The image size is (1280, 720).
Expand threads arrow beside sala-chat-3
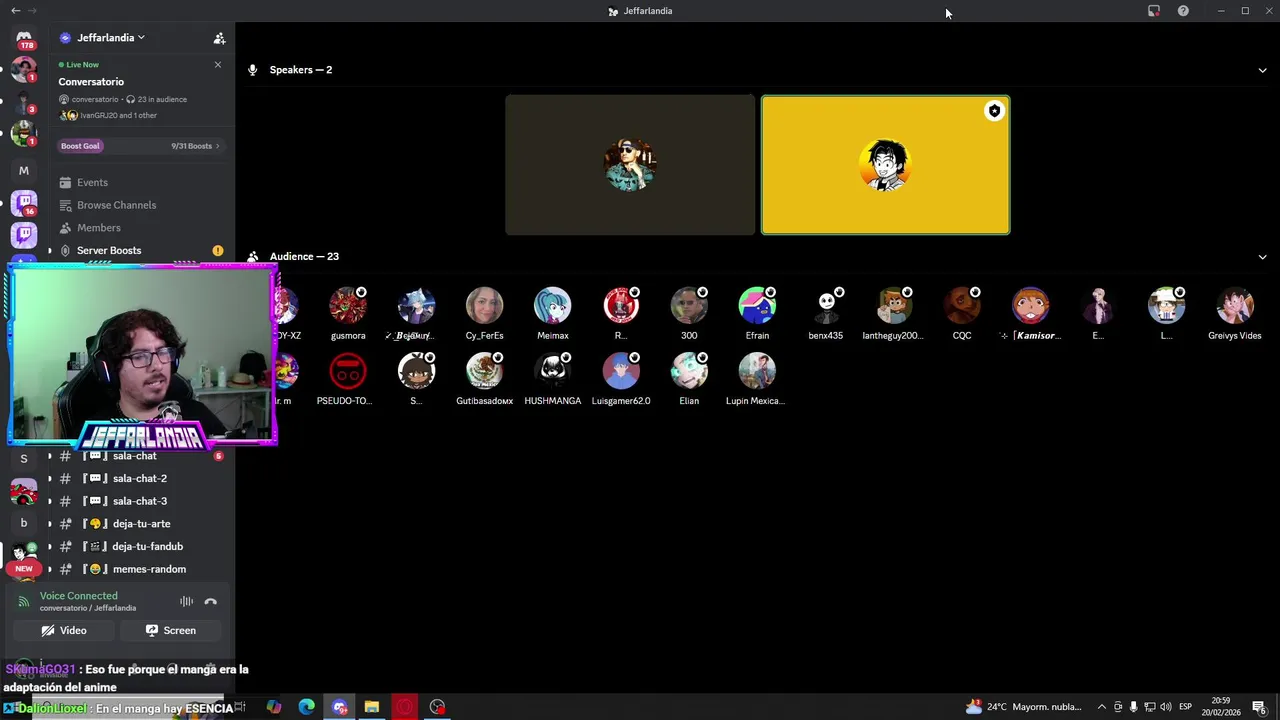pos(50,501)
